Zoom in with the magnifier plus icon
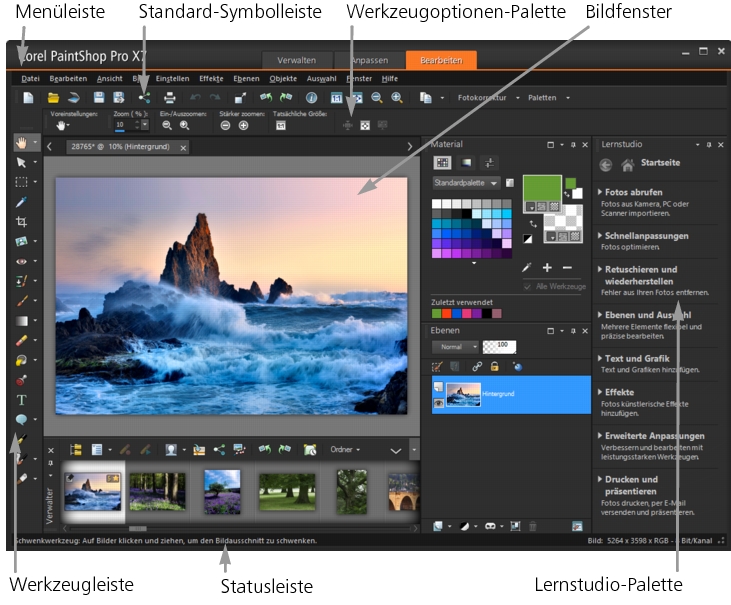Viewport: 731px width, 605px height. [x=397, y=98]
